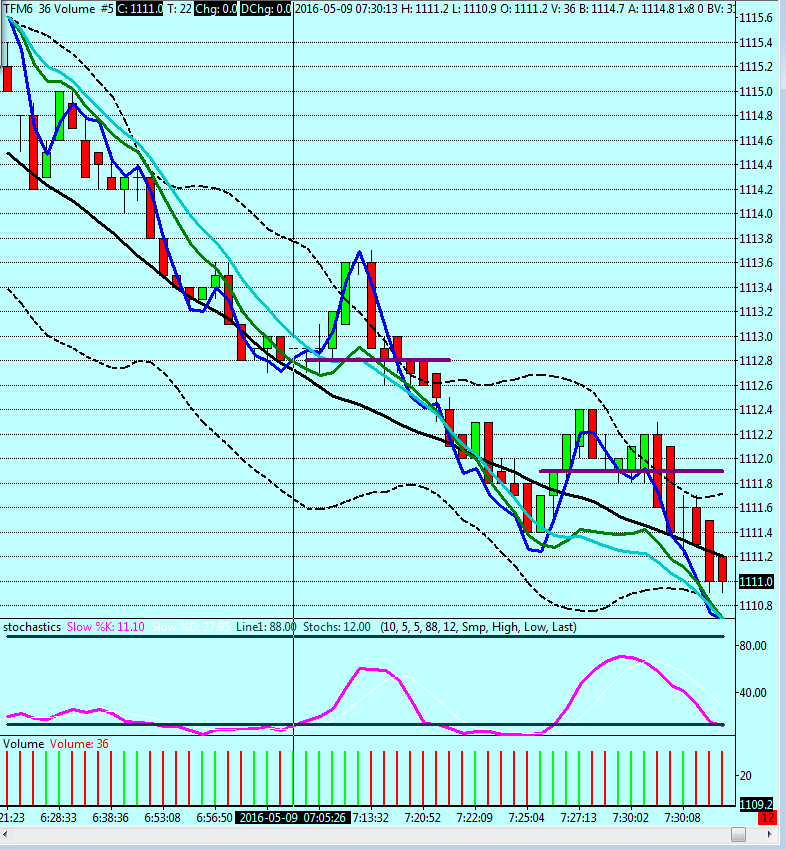
Task: Click the red 'Volume: 36' study value
Action: click(79, 744)
